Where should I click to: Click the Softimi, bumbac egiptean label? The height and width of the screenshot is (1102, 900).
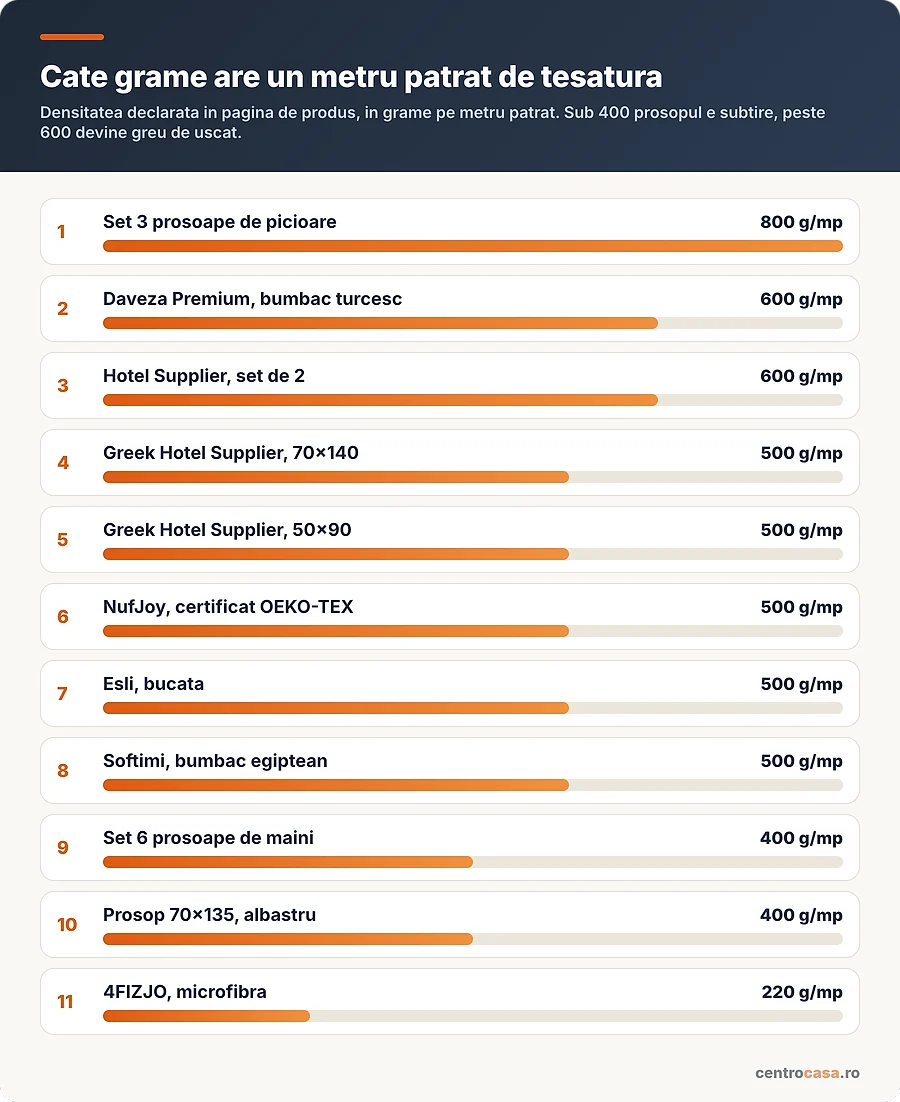click(x=215, y=761)
